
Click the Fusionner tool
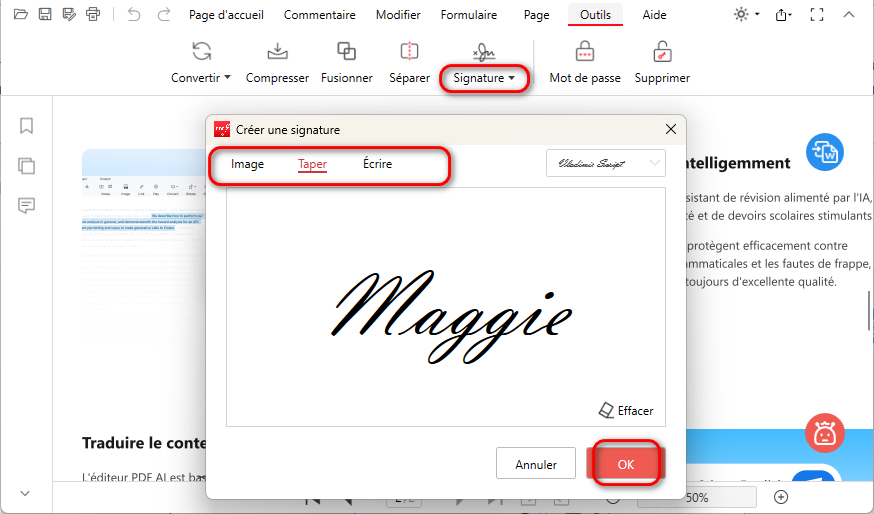click(346, 63)
